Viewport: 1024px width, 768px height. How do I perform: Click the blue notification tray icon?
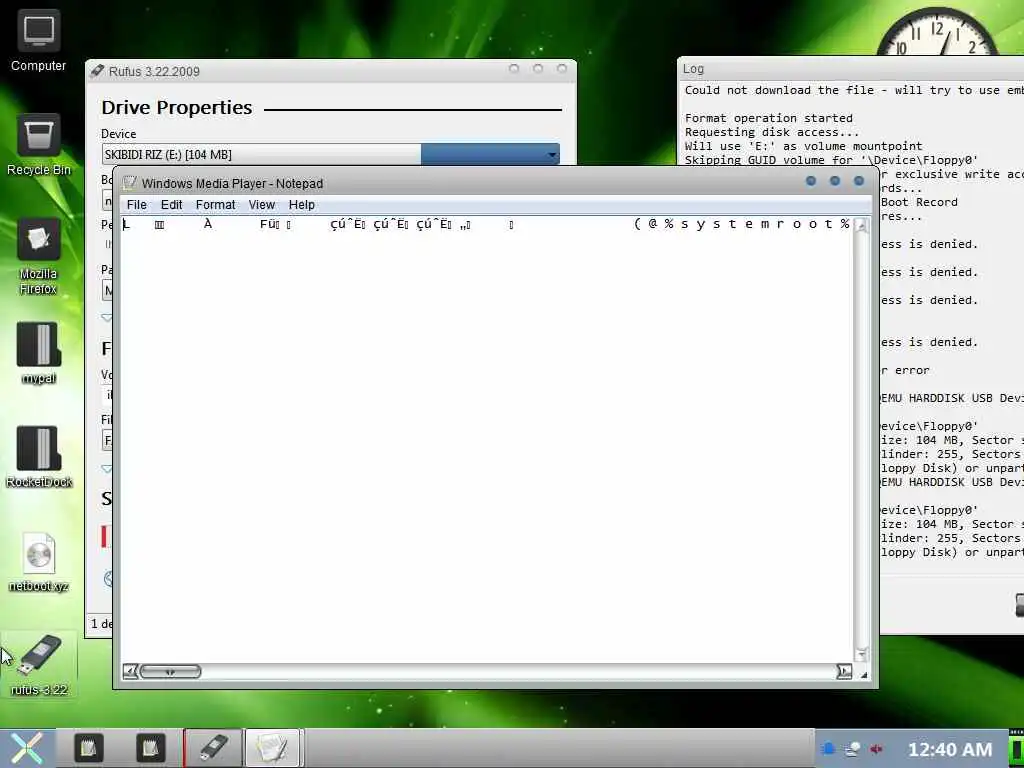(x=828, y=749)
